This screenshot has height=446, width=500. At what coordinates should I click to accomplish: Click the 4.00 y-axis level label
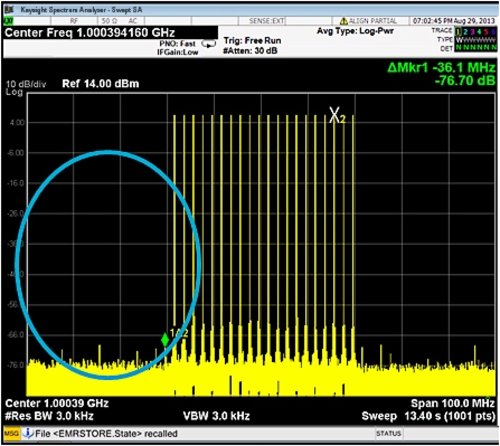pyautogui.click(x=17, y=122)
